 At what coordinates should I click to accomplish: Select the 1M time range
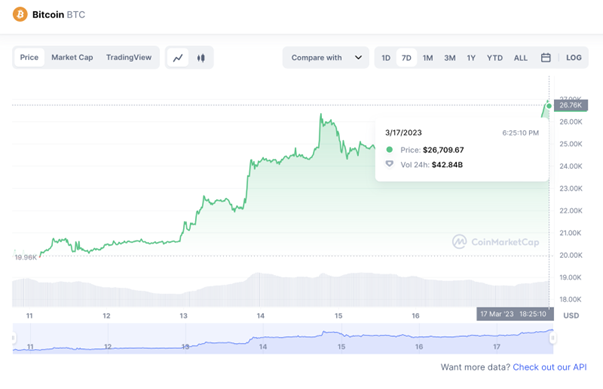point(428,58)
